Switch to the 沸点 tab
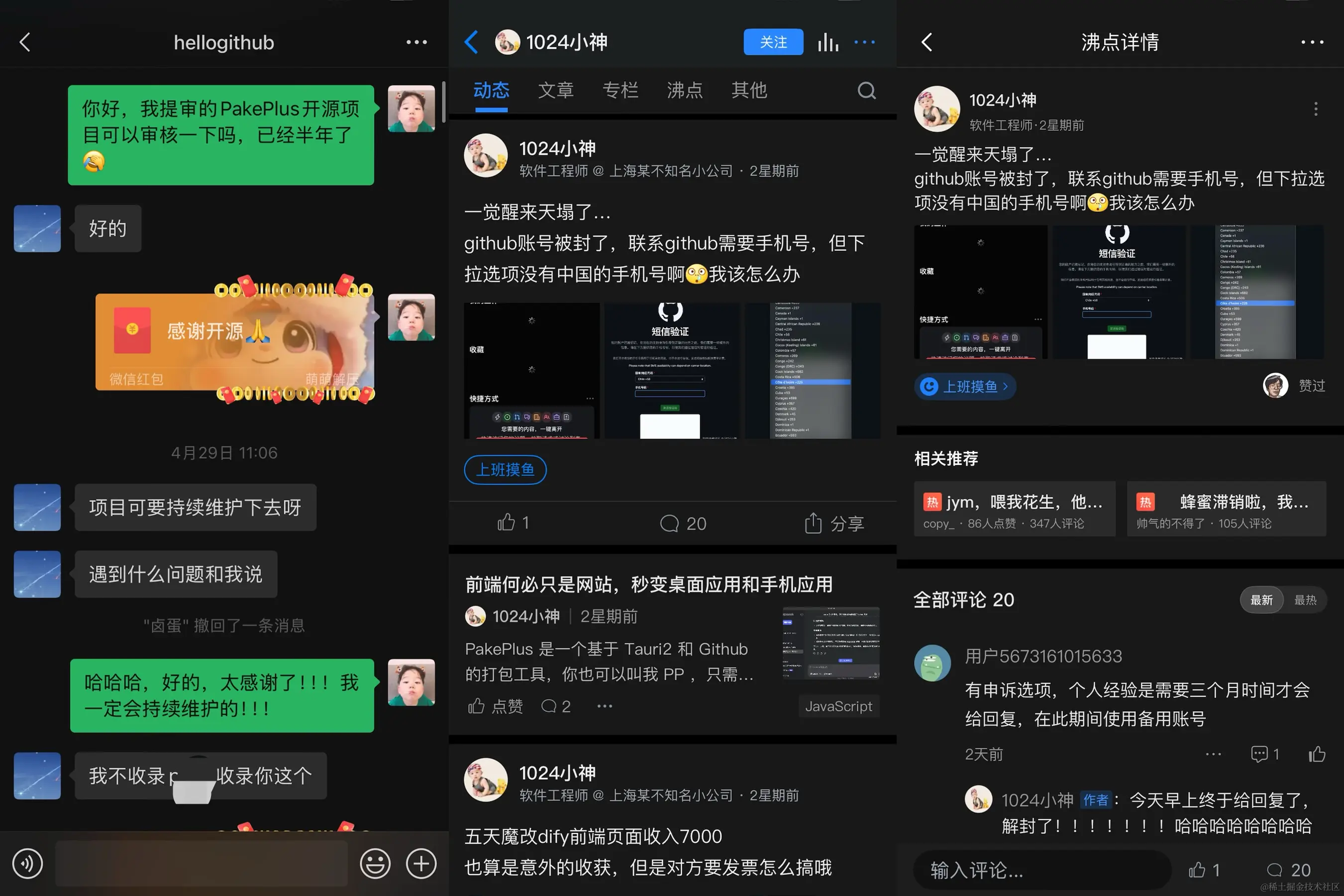The image size is (1344, 896). 685,90
